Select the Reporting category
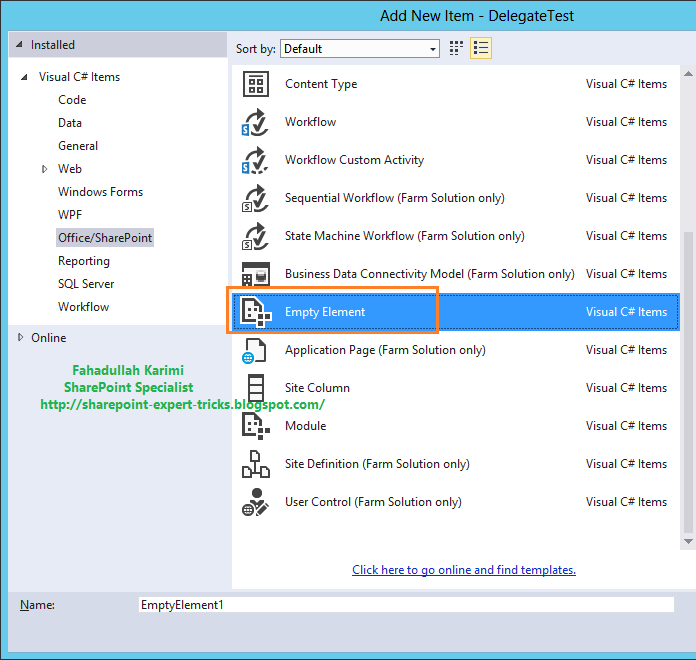 pos(83,261)
